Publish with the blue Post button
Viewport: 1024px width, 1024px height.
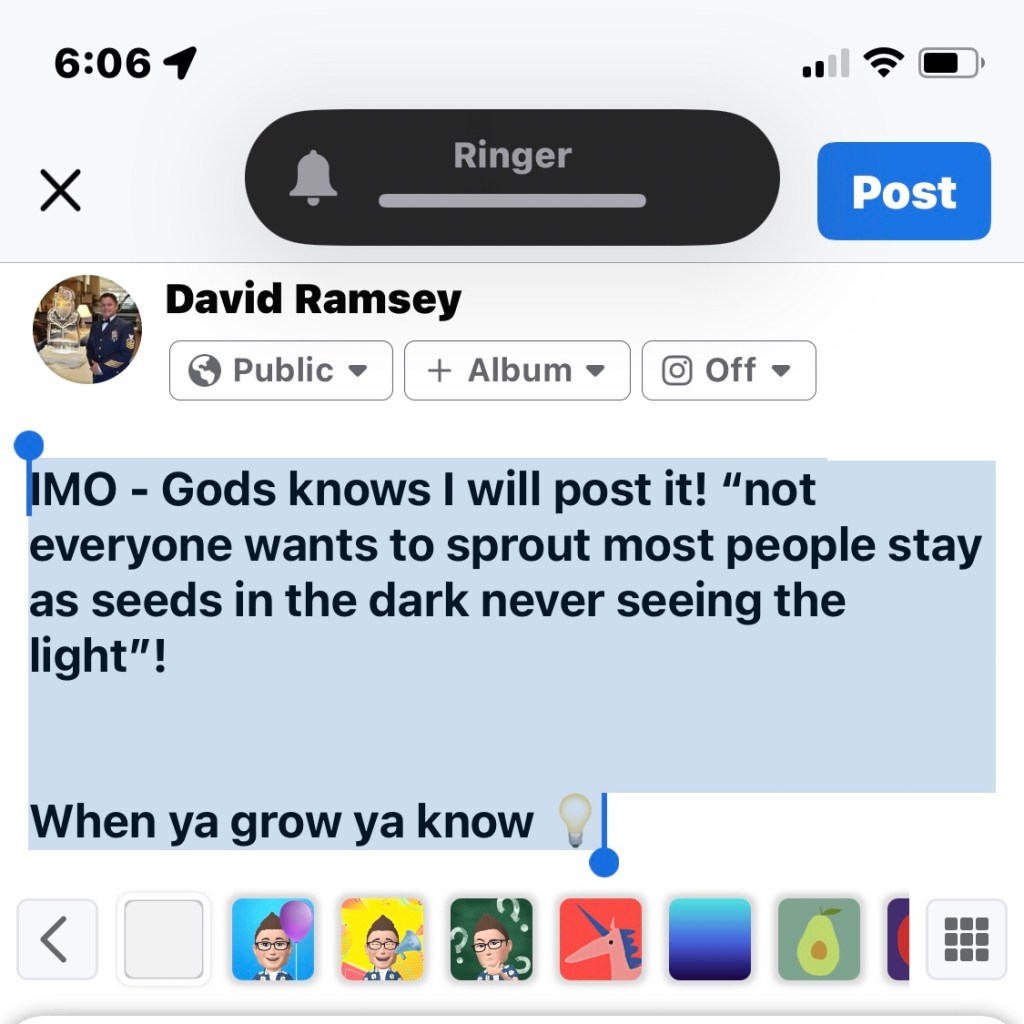904,191
